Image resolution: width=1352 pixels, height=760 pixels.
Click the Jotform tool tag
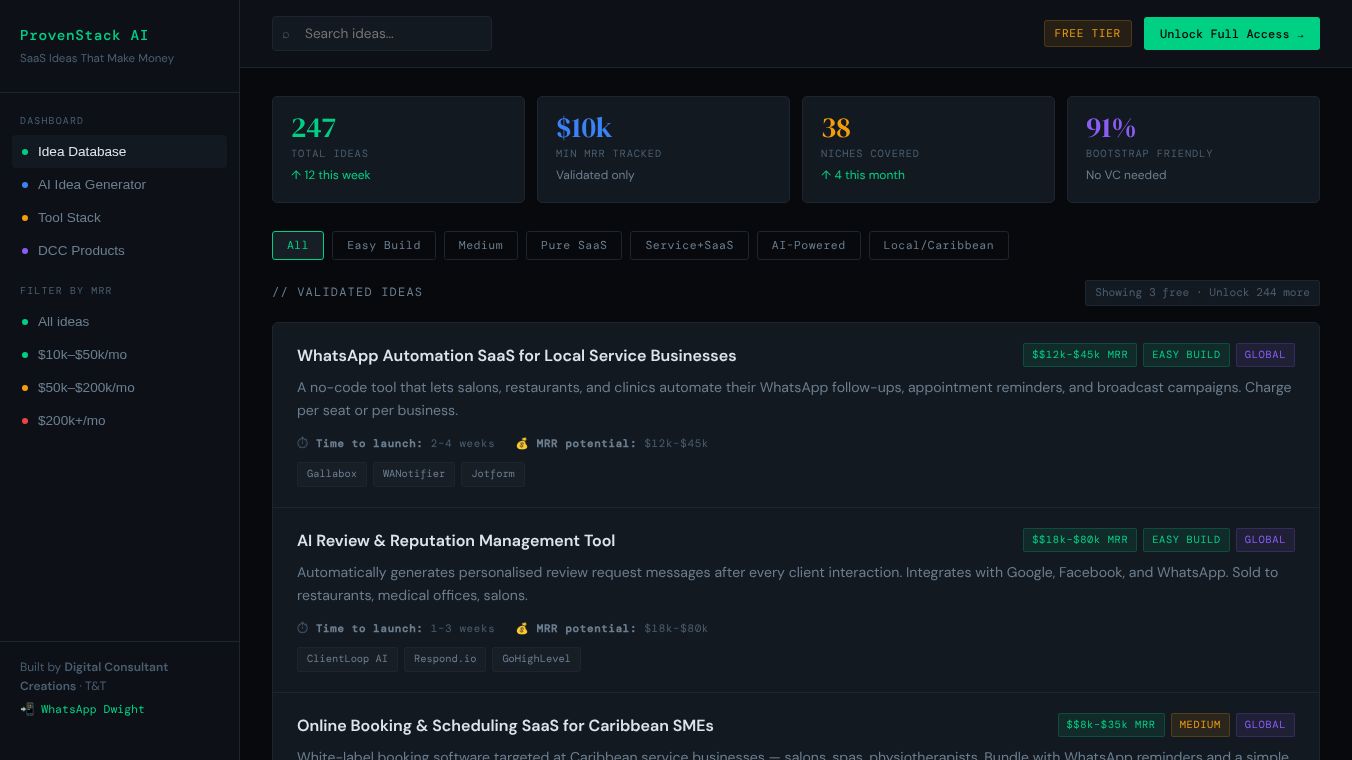click(493, 474)
